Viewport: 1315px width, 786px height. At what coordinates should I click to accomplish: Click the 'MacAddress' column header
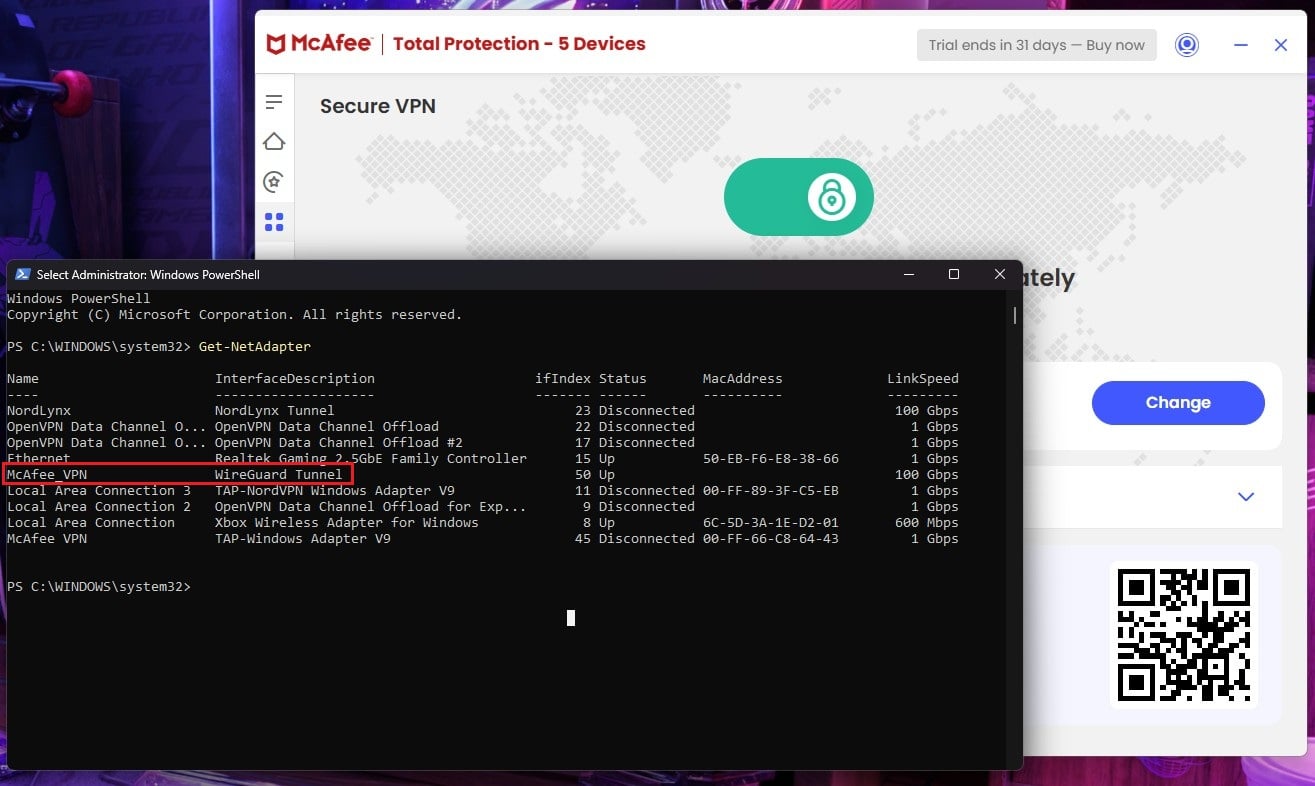tap(743, 379)
